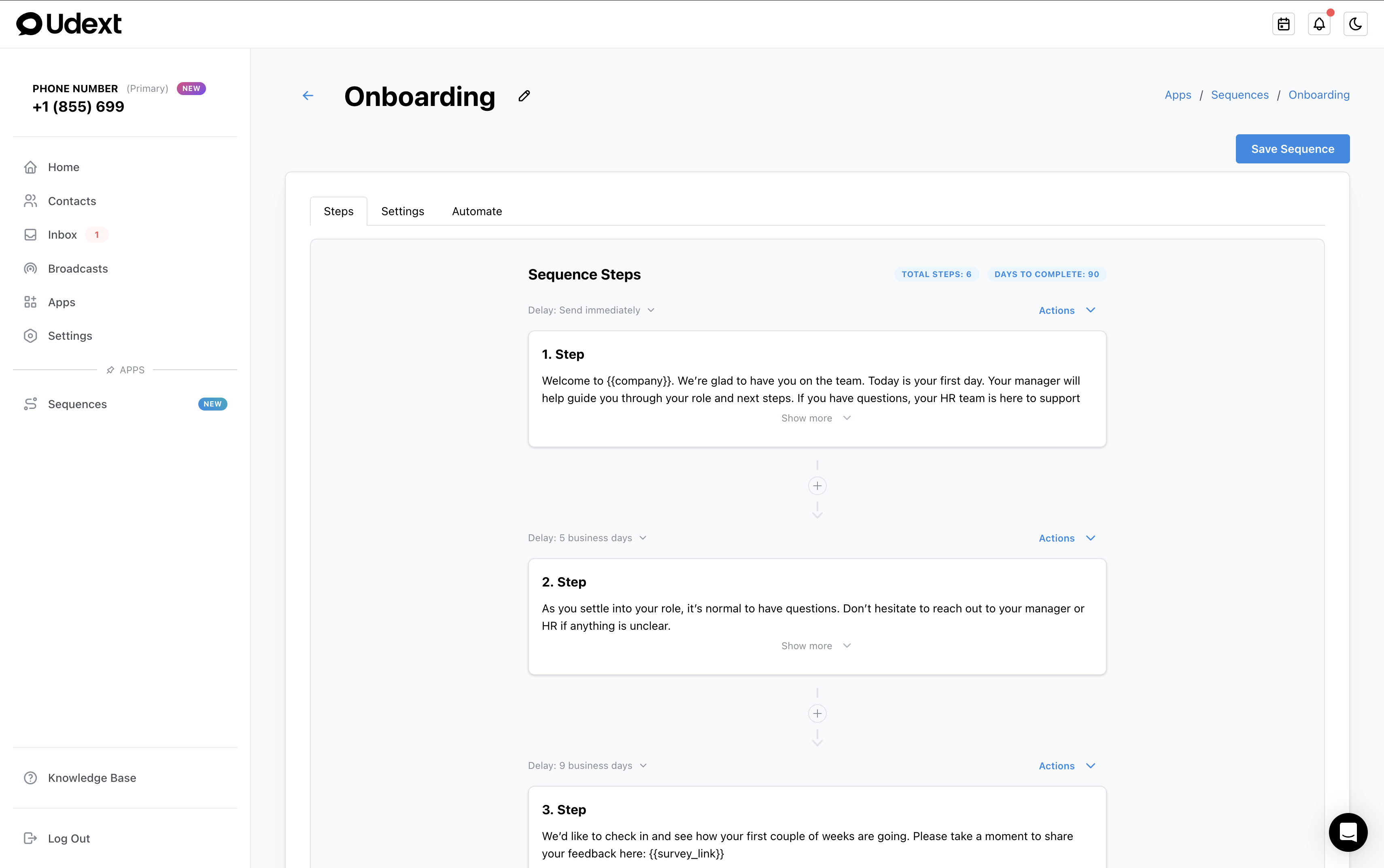Screen dimensions: 1384x868
Task: Click the Step 2 message card
Action: (x=817, y=616)
